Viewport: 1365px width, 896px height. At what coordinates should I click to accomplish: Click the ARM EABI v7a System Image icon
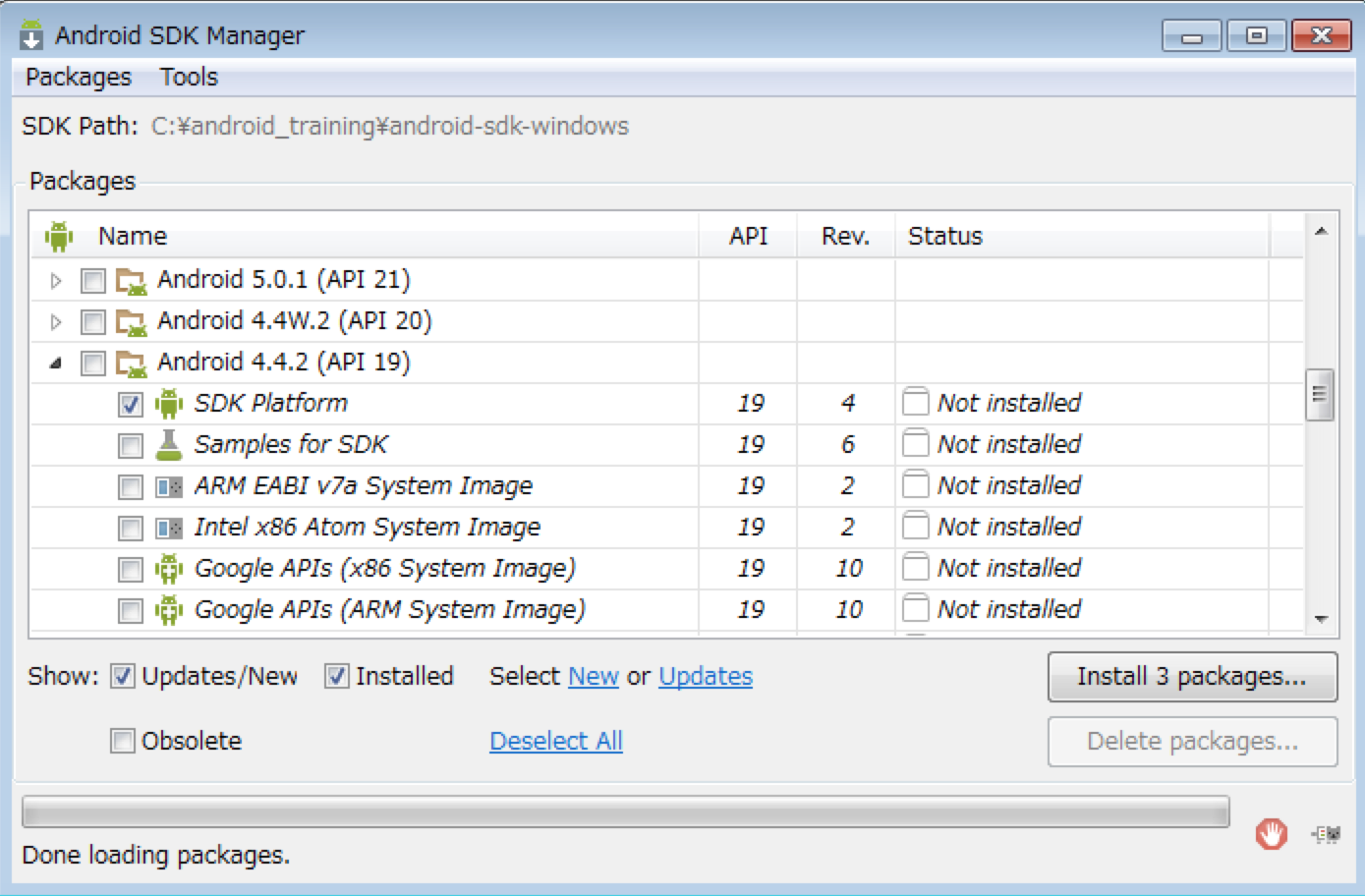169,486
